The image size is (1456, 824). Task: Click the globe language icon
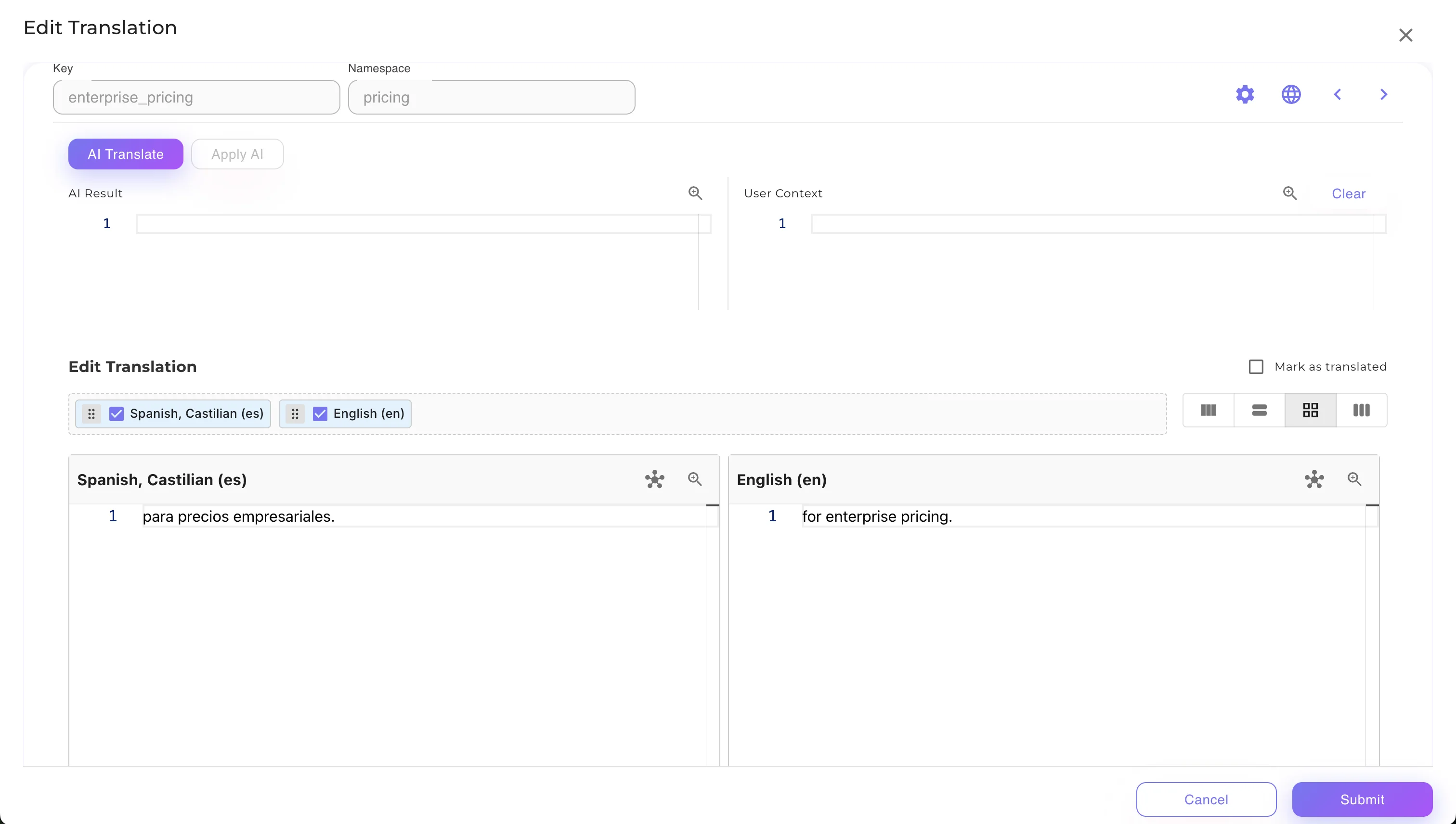pyautogui.click(x=1291, y=94)
